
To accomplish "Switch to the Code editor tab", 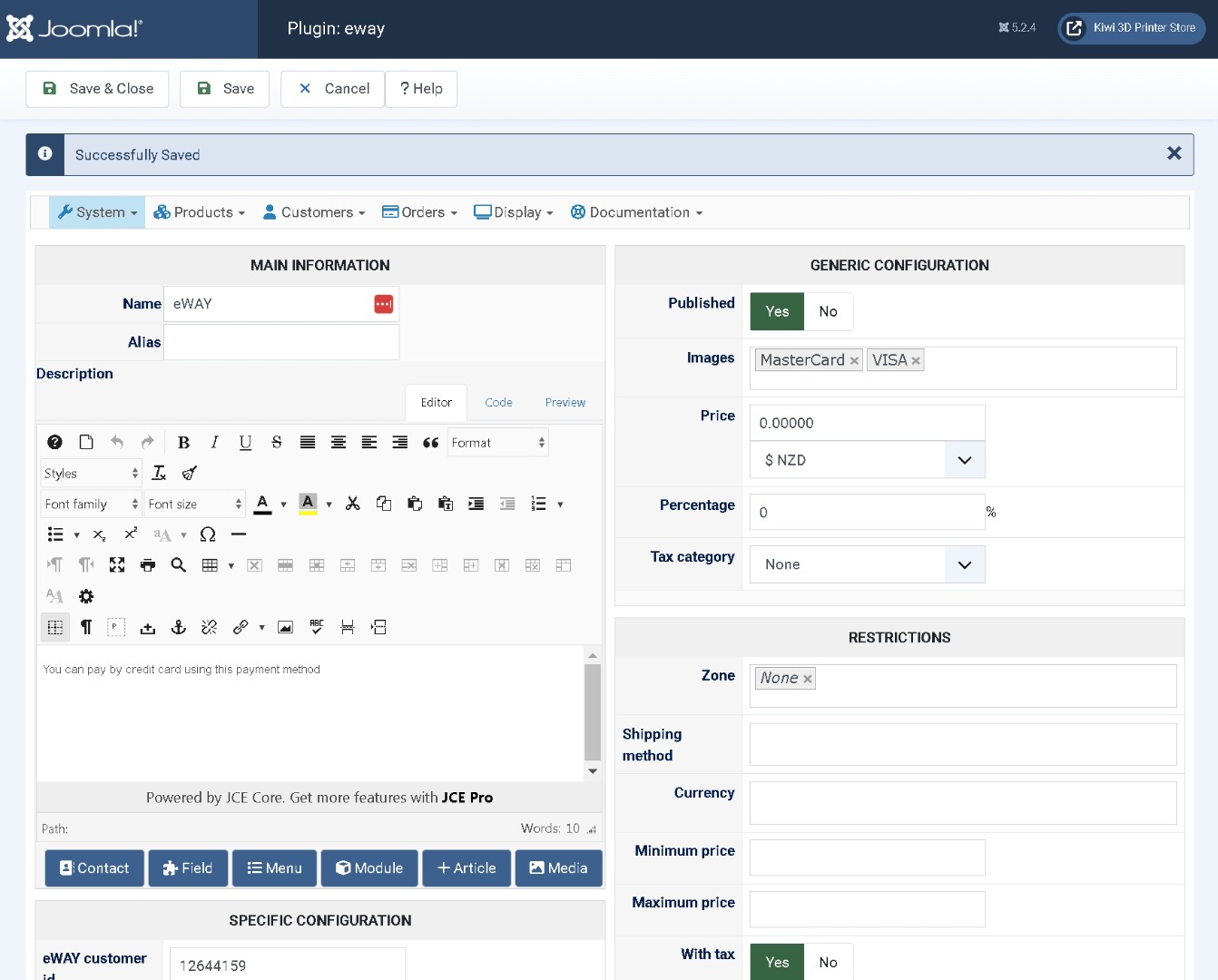I will click(498, 402).
